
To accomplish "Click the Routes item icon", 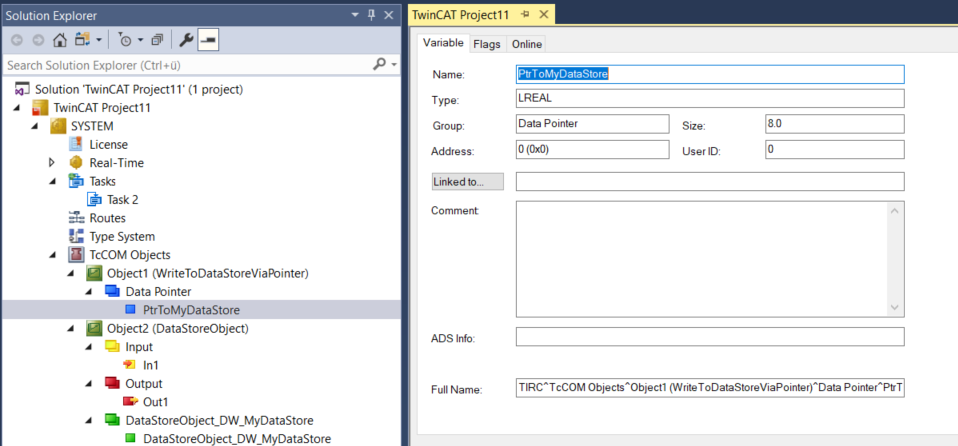I will pos(76,218).
